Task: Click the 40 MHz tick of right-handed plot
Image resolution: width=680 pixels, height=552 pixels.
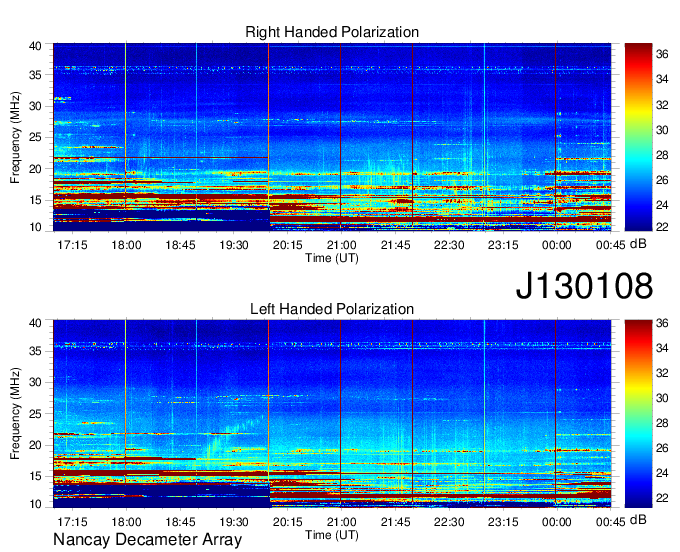Action: point(35,46)
